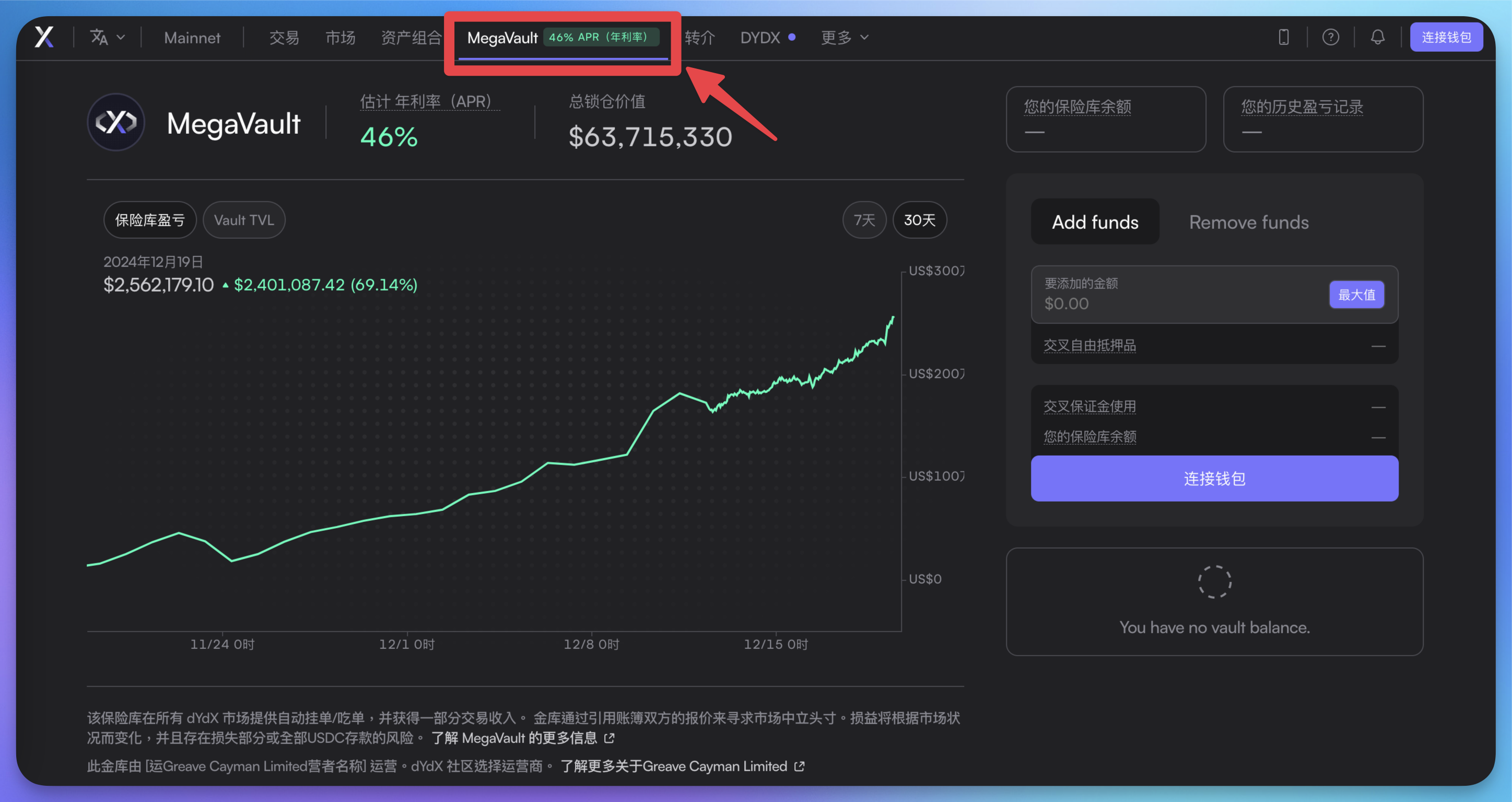Select the Vault TVL chart toggle
This screenshot has width=1512, height=802.
(243, 220)
